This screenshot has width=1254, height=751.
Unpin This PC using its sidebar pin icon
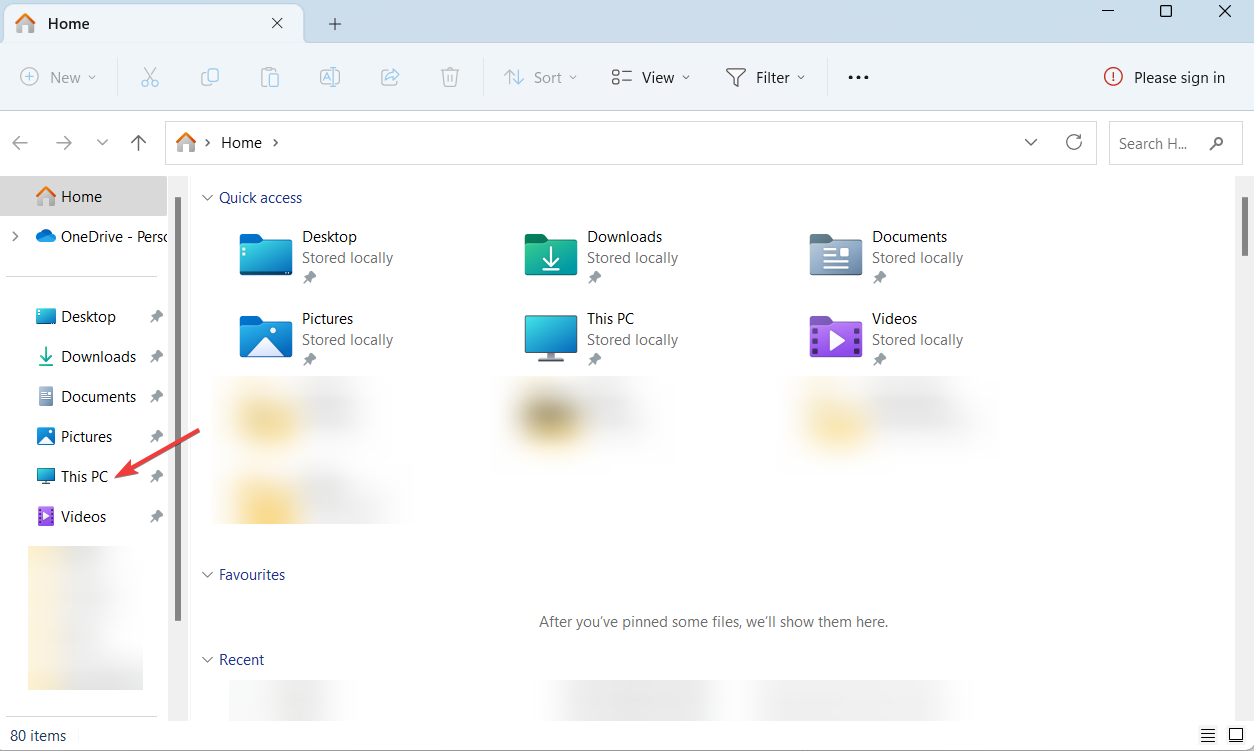click(156, 476)
